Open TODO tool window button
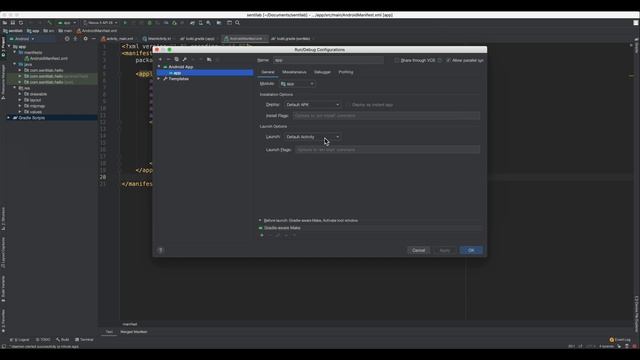The height and width of the screenshot is (360, 640). pyautogui.click(x=43, y=340)
